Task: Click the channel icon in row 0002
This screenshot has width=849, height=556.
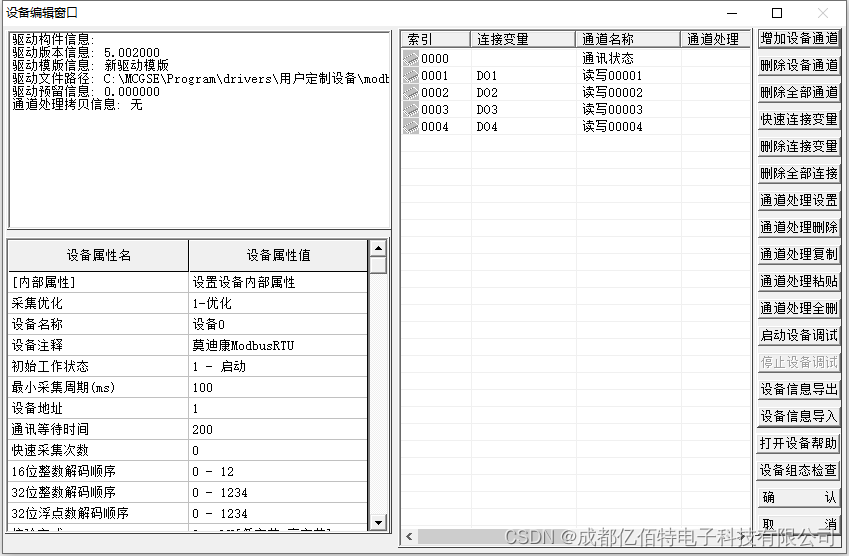Action: pos(411,93)
